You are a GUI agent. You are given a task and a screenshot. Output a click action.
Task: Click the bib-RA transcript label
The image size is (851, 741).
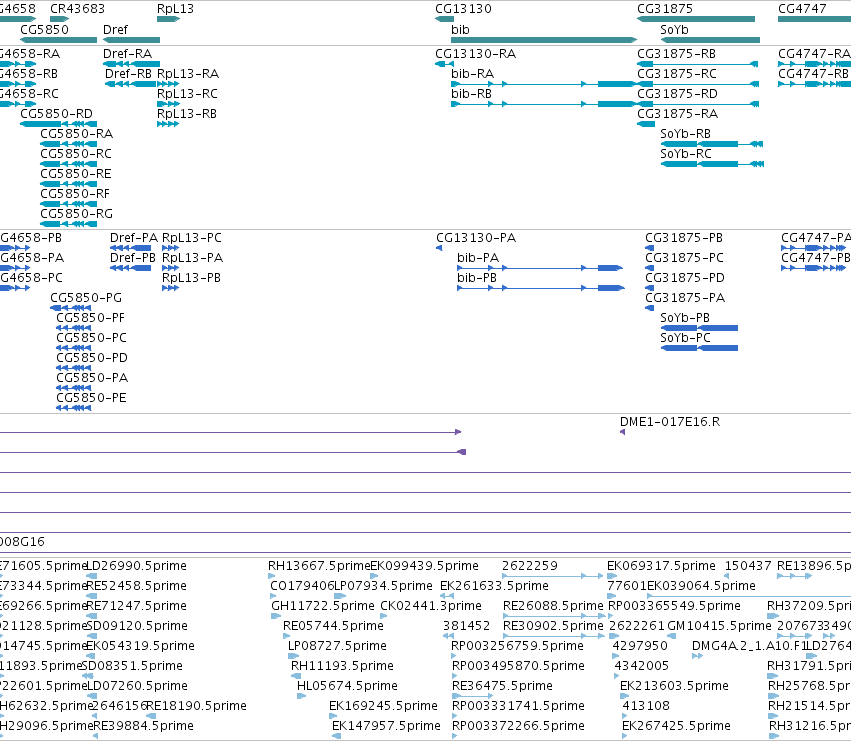tap(472, 73)
